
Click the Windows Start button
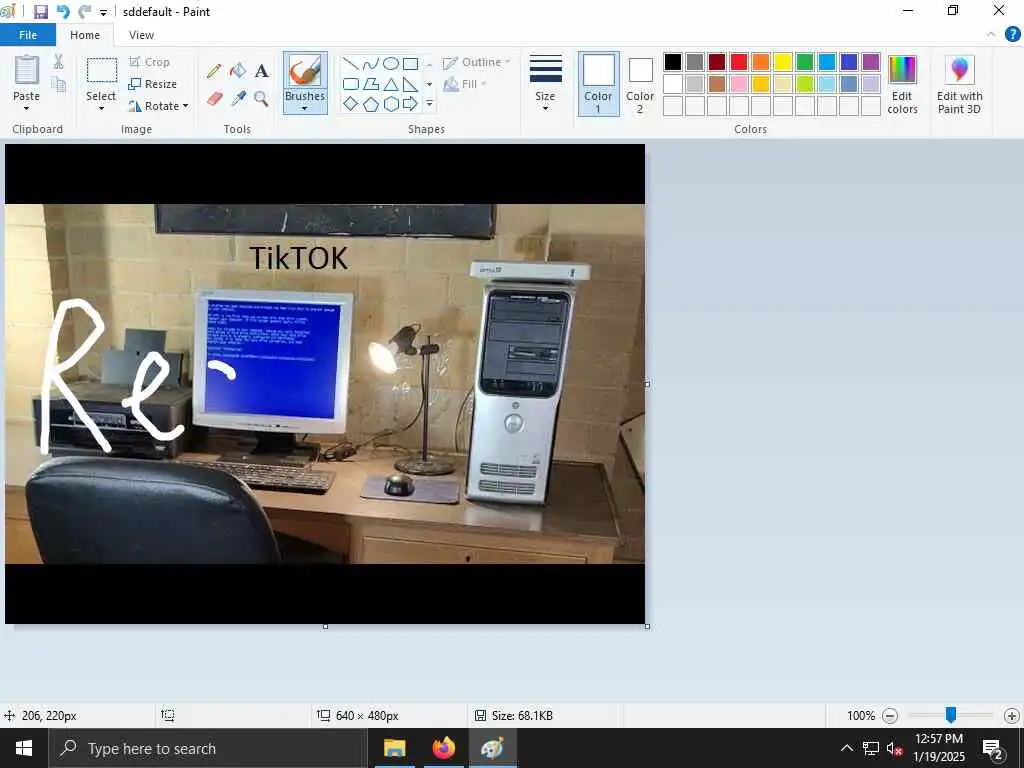pyautogui.click(x=24, y=748)
